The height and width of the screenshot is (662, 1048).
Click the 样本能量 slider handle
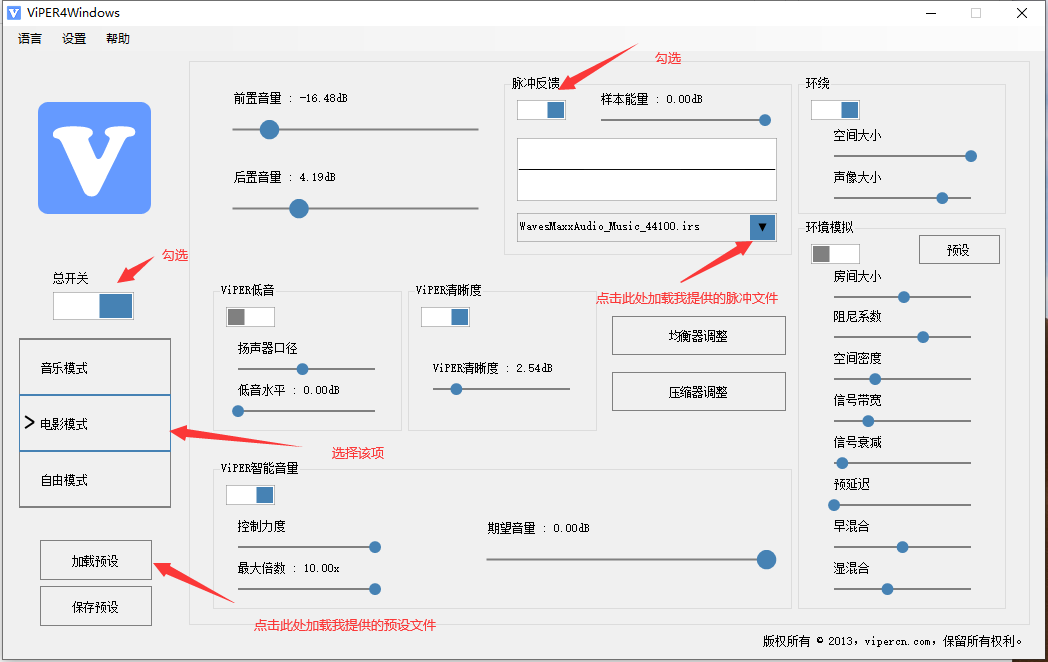[765, 120]
